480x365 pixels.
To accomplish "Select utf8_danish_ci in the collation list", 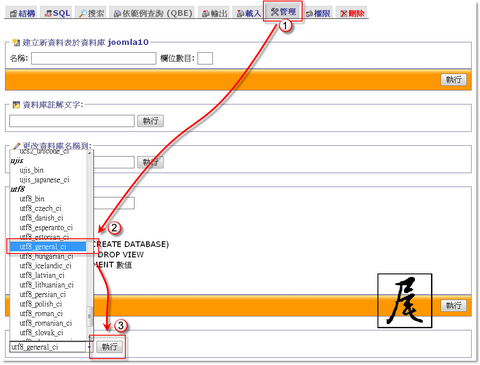I will click(x=48, y=218).
